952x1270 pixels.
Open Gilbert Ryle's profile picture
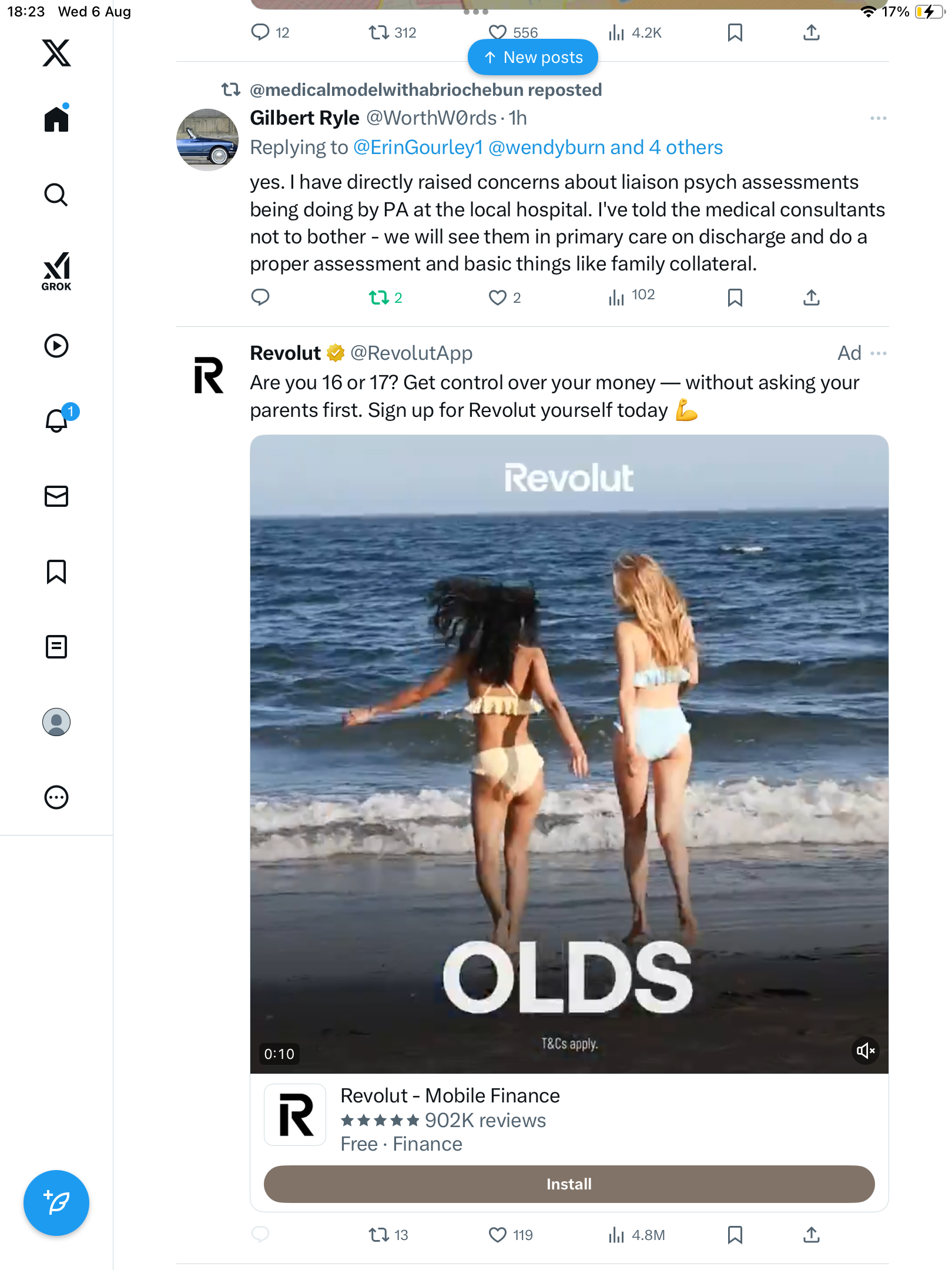coord(207,140)
